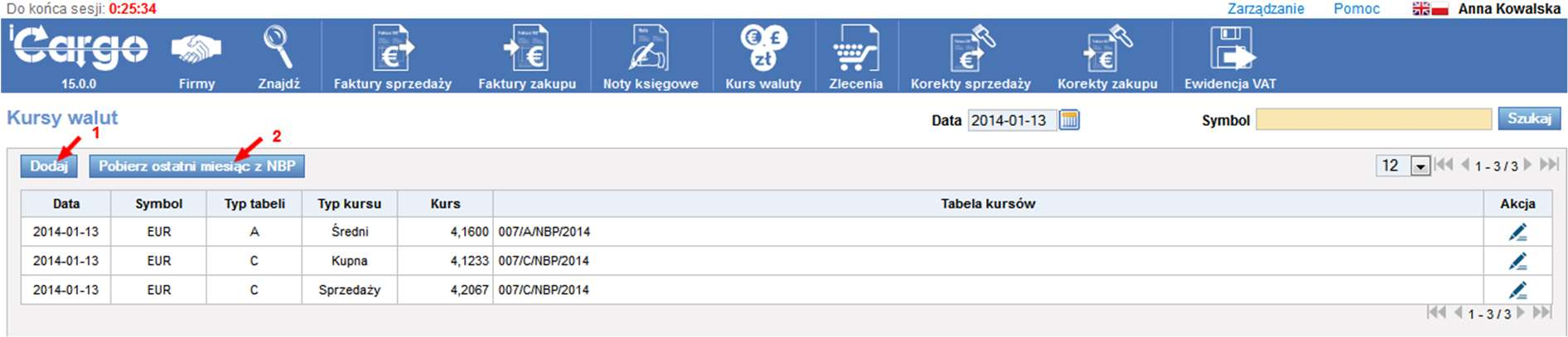Click the yellow Symbol input field
The height and width of the screenshot is (337, 1568).
1373,120
